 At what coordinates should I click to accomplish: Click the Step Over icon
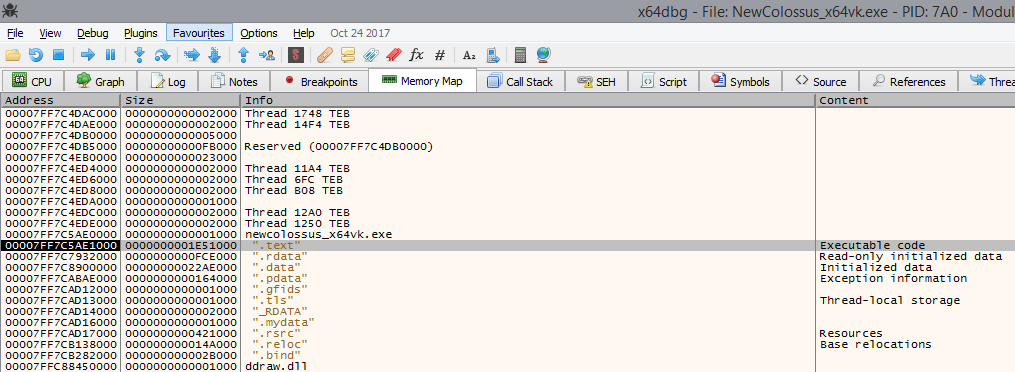click(x=162, y=55)
